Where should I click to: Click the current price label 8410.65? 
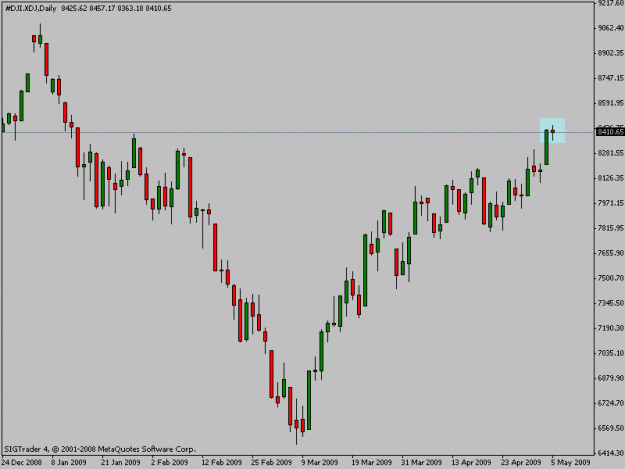click(x=610, y=132)
